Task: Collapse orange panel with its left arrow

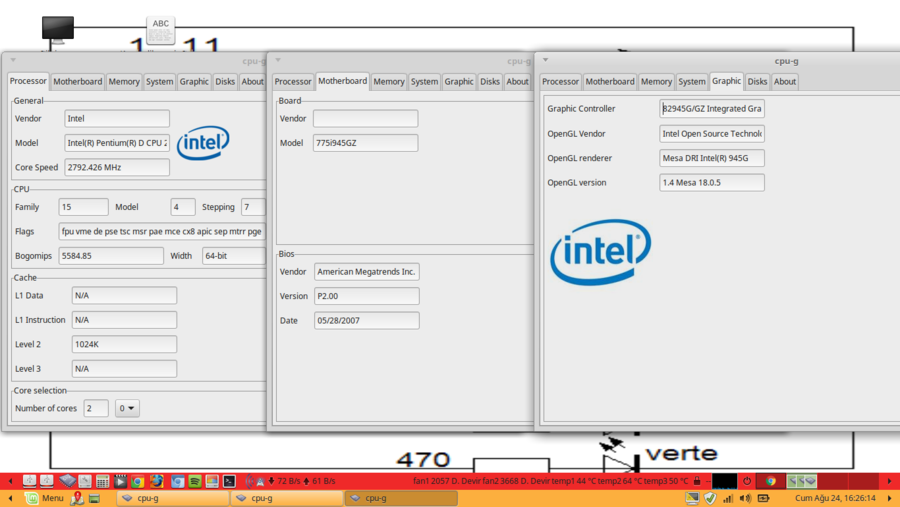Action: (x=10, y=498)
